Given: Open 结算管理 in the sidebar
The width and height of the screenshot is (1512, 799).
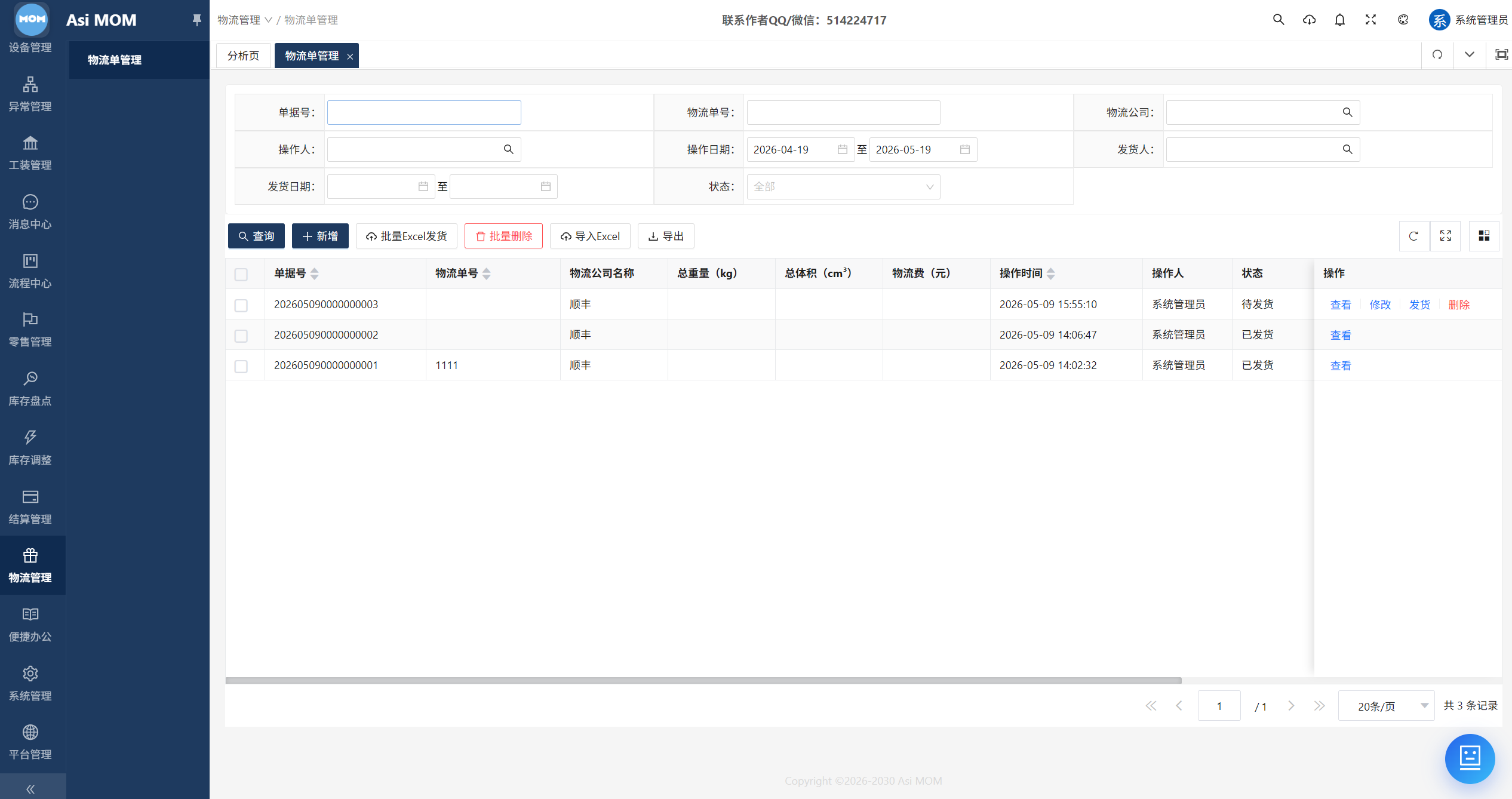Looking at the screenshot, I should click(x=30, y=508).
